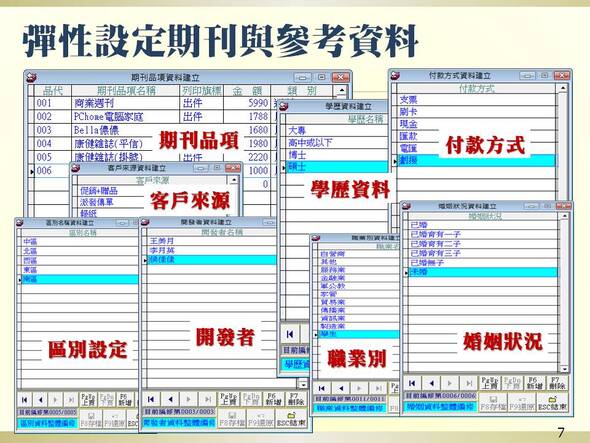Viewport: 590px width, 443px height.
Task: Click F8存檔 in 婚姻狀況 window
Action: [493, 403]
